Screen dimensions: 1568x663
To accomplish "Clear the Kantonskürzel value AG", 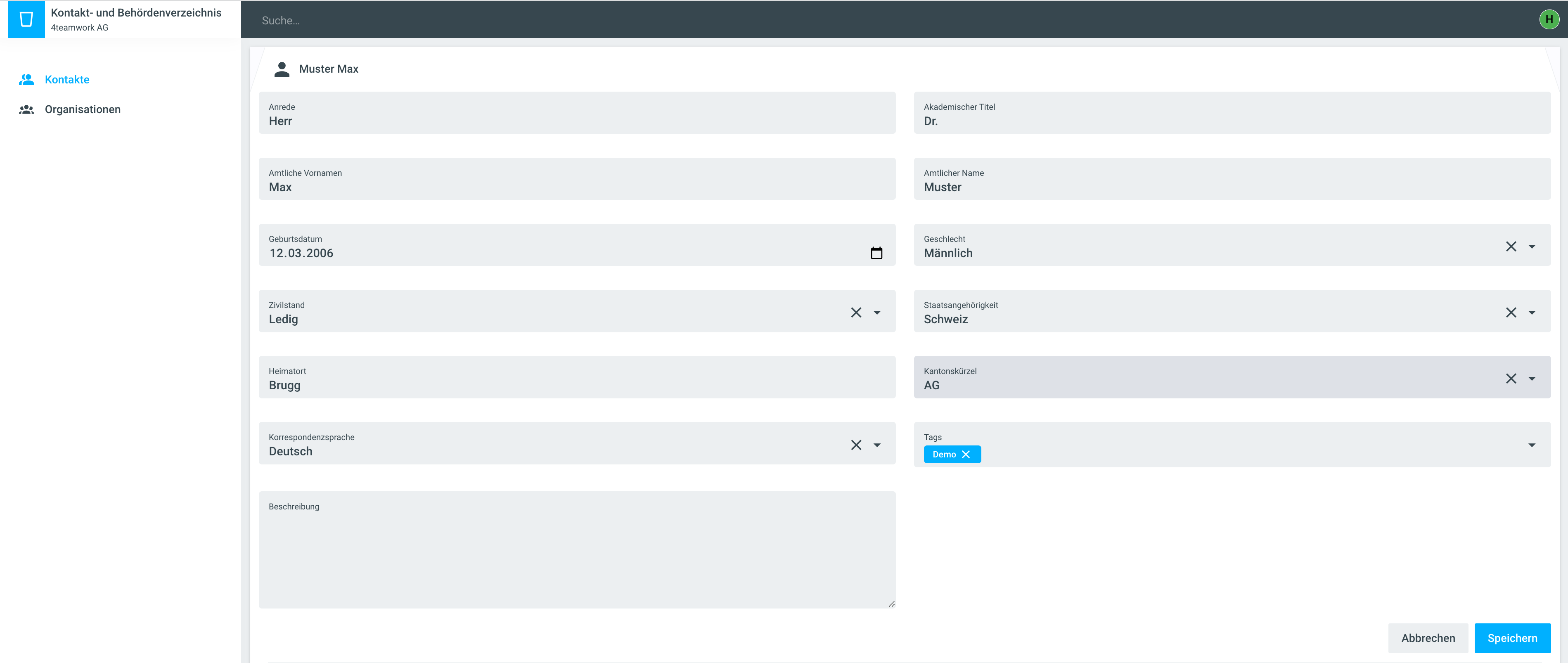I will click(x=1511, y=379).
